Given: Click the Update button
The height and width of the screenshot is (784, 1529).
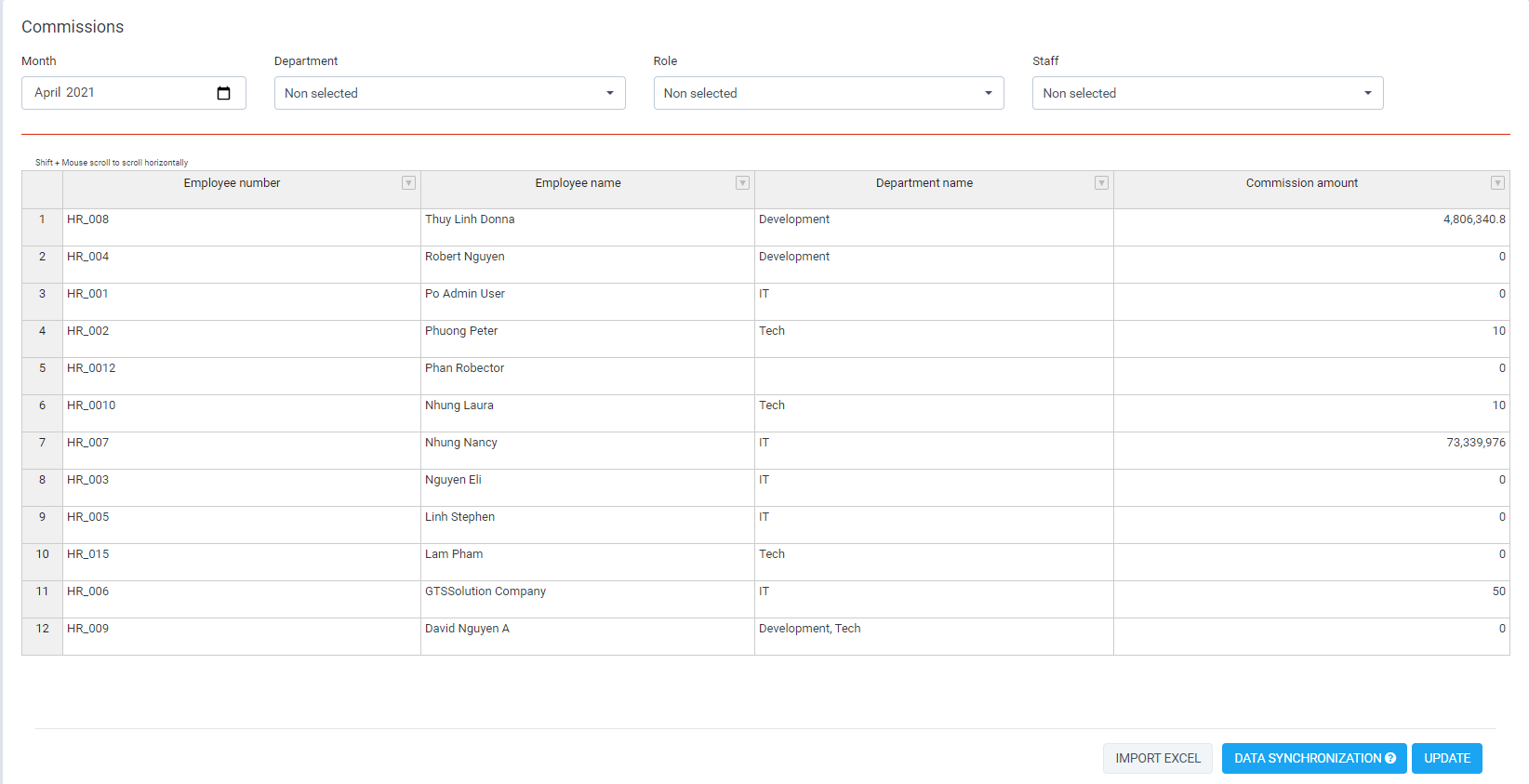Looking at the screenshot, I should click(1446, 759).
